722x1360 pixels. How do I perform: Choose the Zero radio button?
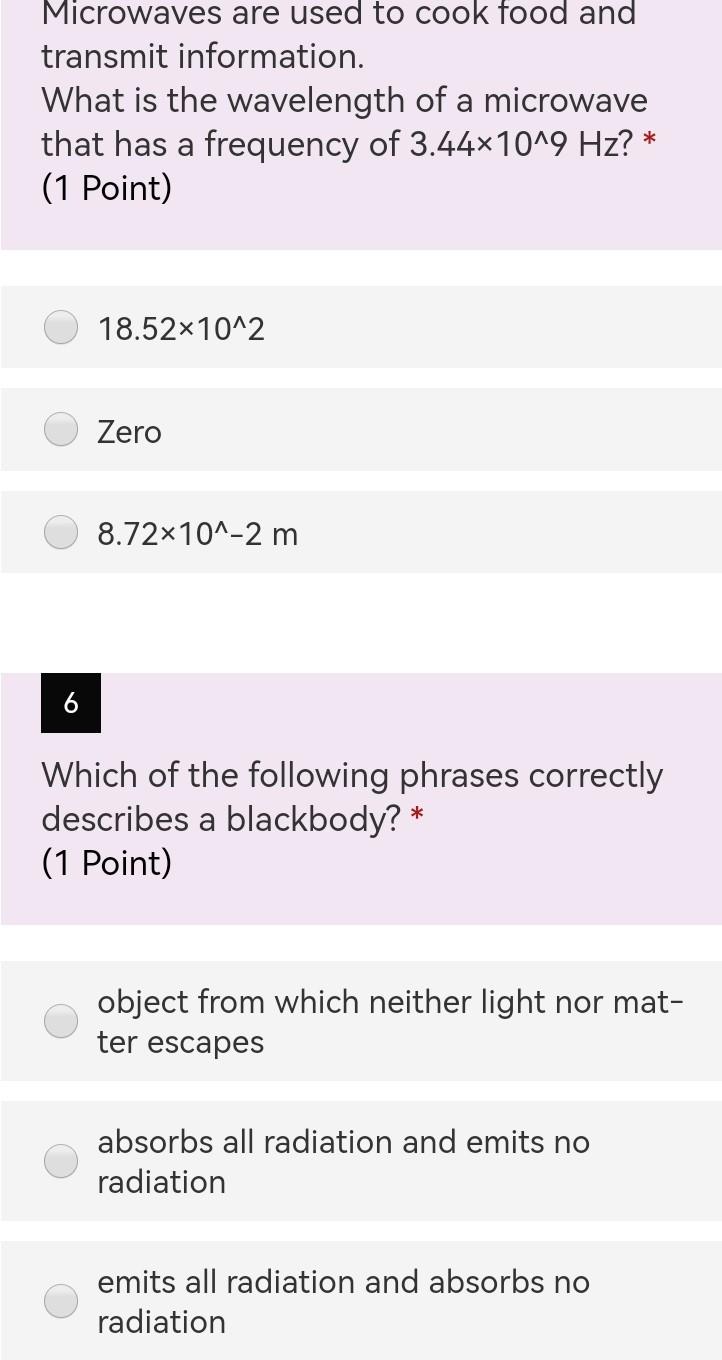pyautogui.click(x=62, y=430)
